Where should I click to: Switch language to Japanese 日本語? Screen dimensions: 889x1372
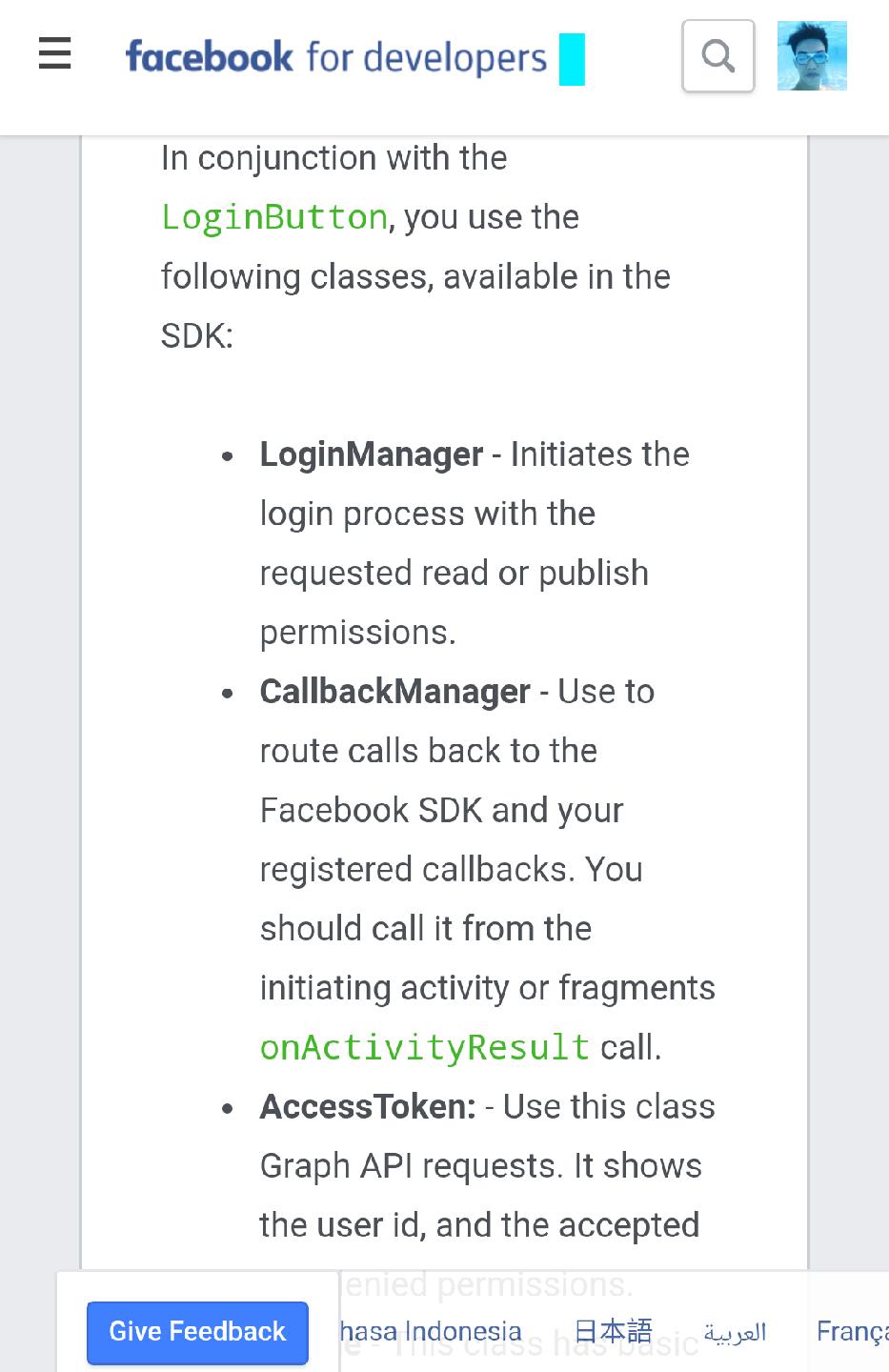[614, 1331]
